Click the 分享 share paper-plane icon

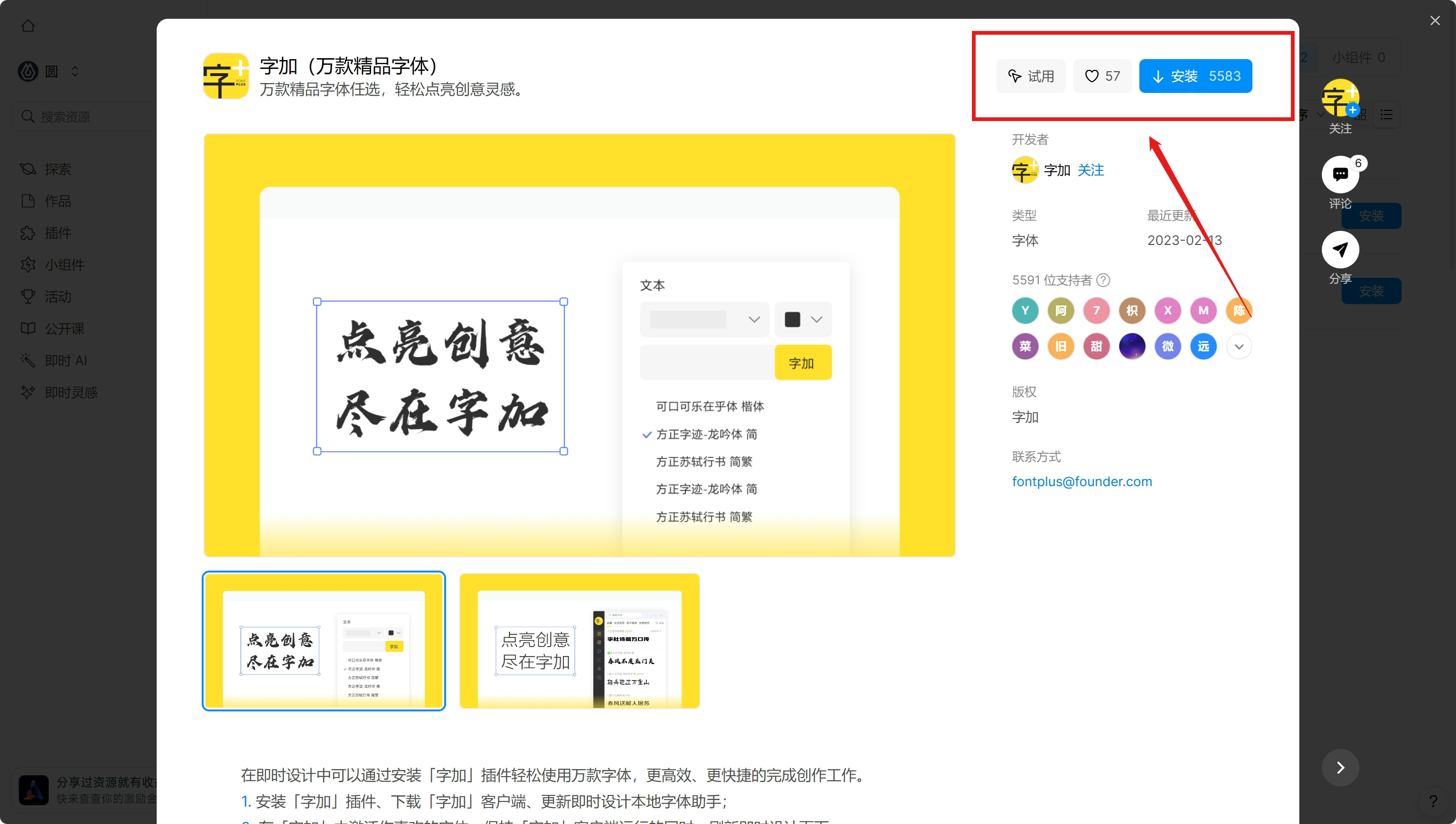[1340, 250]
